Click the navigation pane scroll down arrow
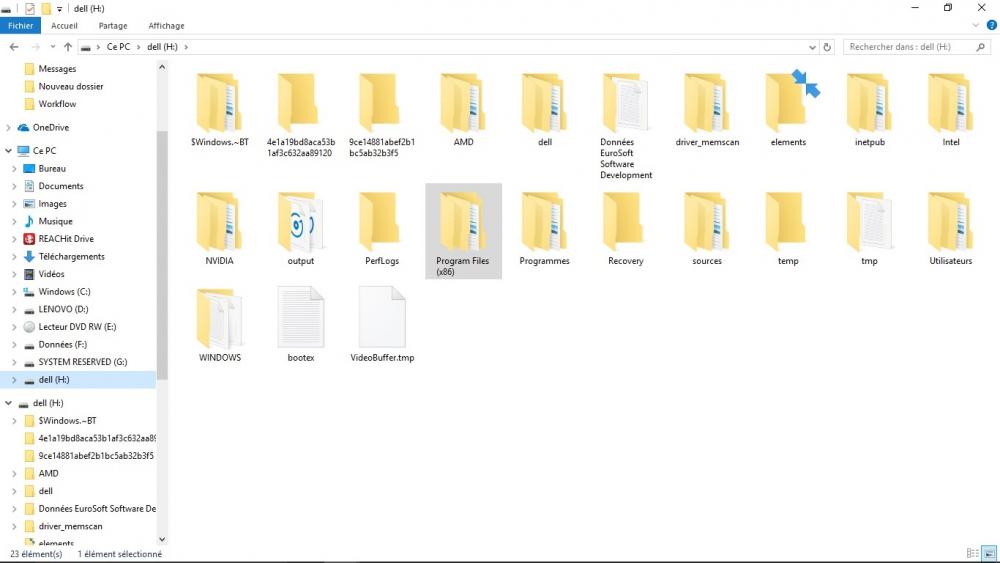Image resolution: width=1000 pixels, height=563 pixels. pyautogui.click(x=162, y=539)
